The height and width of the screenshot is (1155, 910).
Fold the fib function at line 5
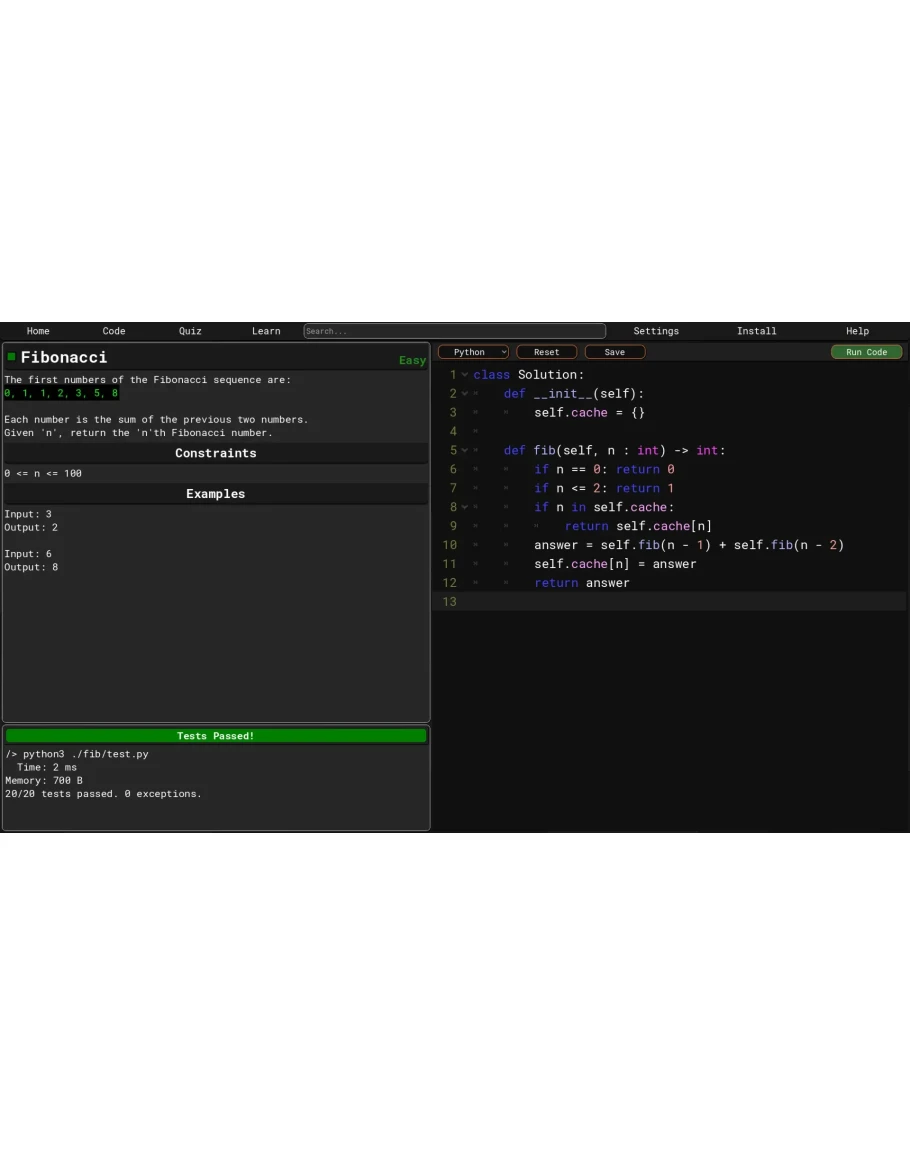[465, 451]
